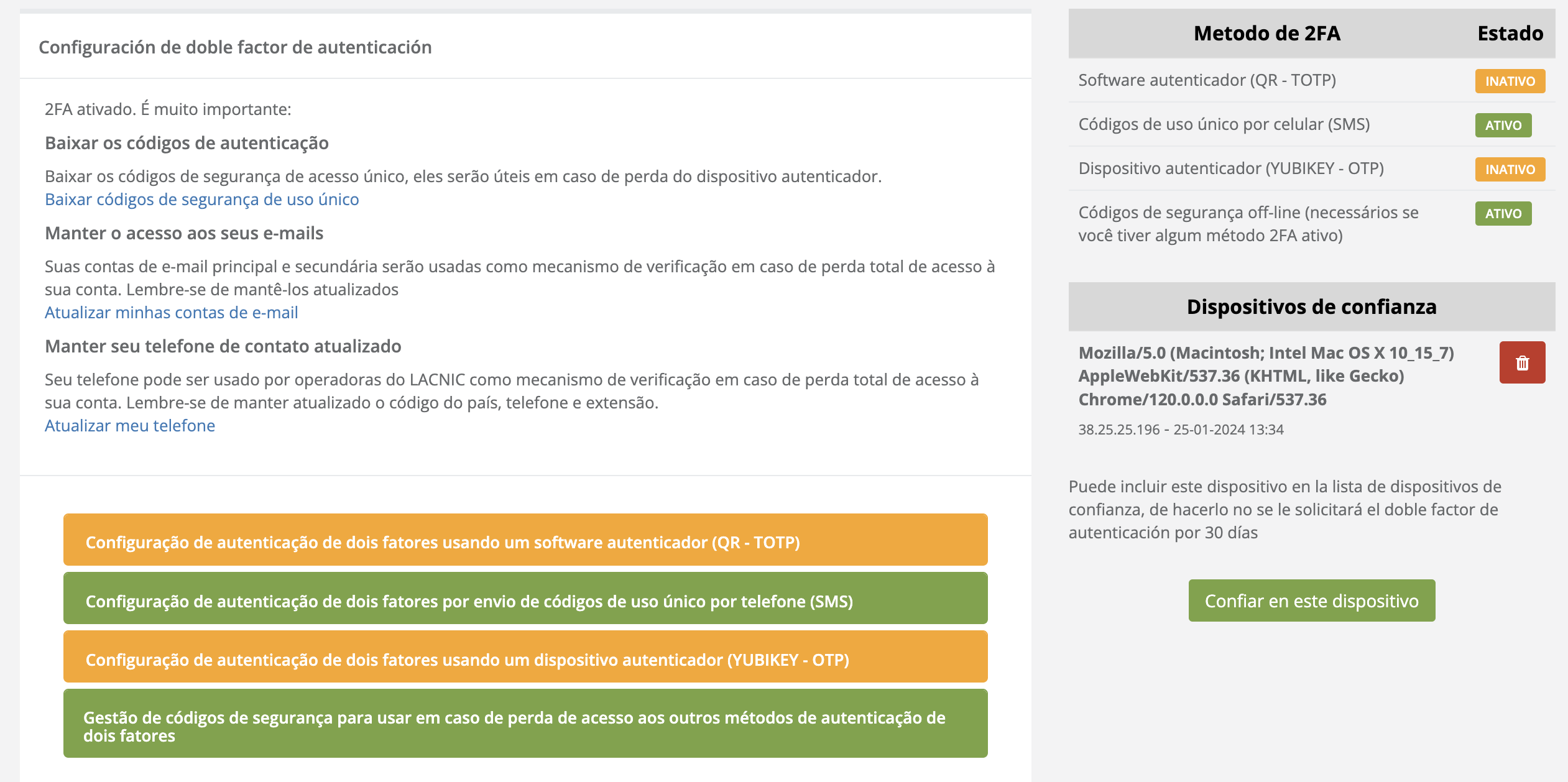Screen dimensions: 1568x782
Task: Click ATIVO badge for off-line security codes
Action: 1503,214
